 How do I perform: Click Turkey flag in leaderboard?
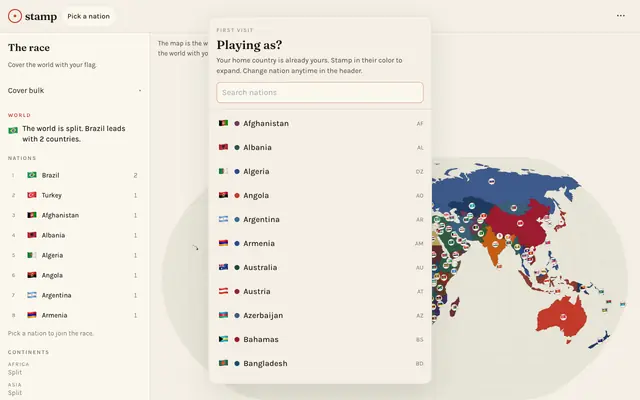point(32,195)
